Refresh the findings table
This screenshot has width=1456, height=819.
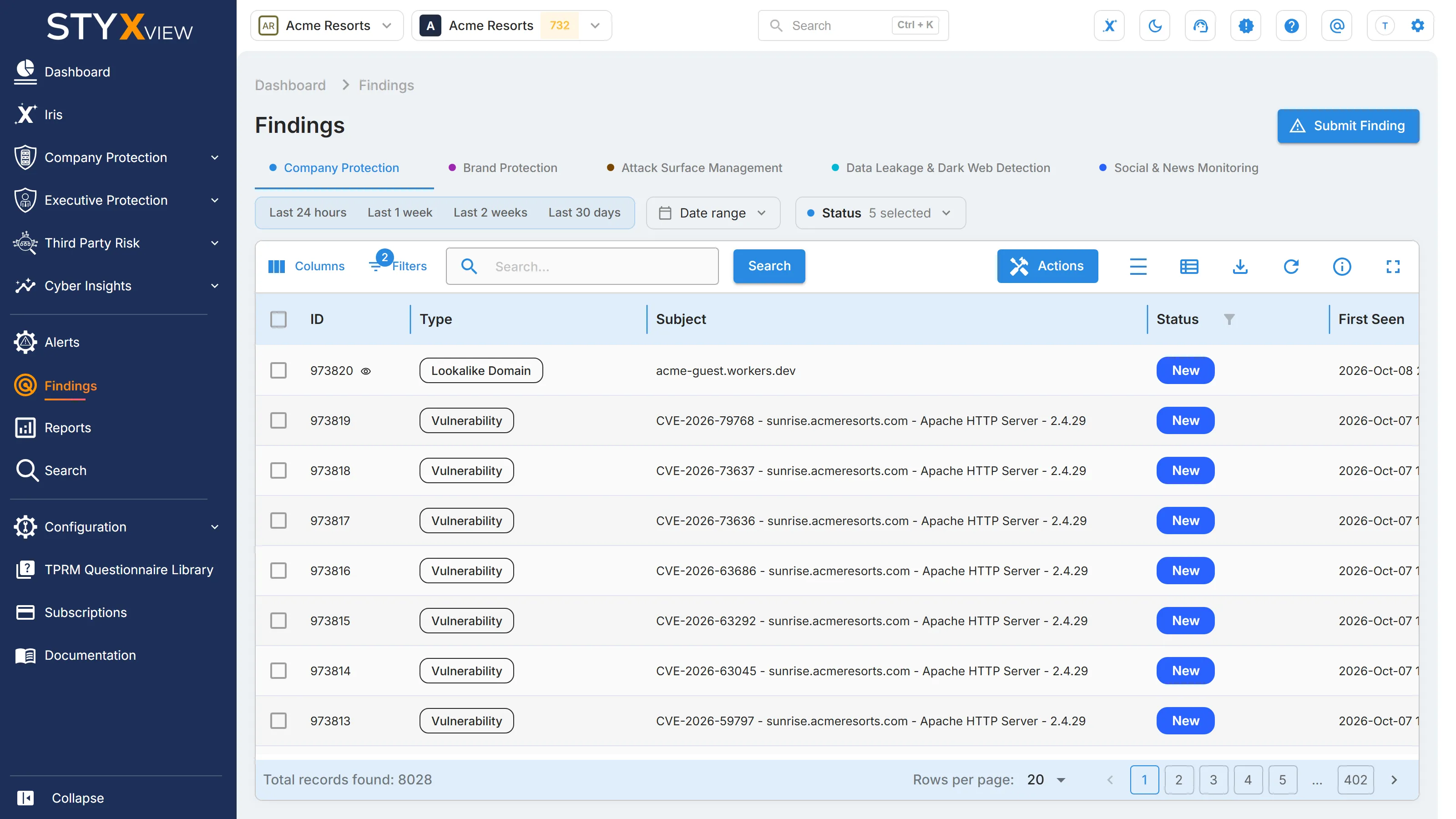coord(1291,266)
